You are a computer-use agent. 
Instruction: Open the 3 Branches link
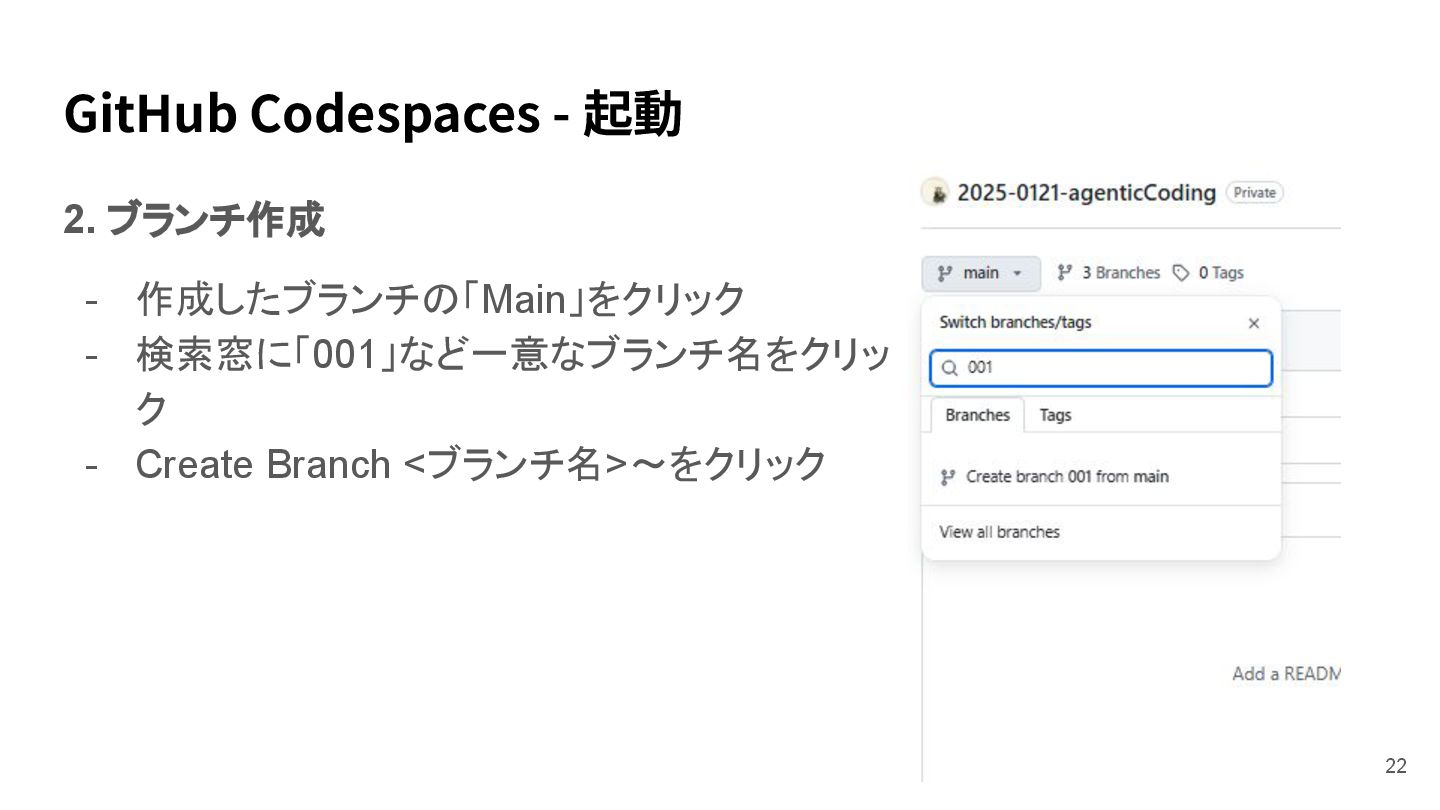click(x=1120, y=272)
